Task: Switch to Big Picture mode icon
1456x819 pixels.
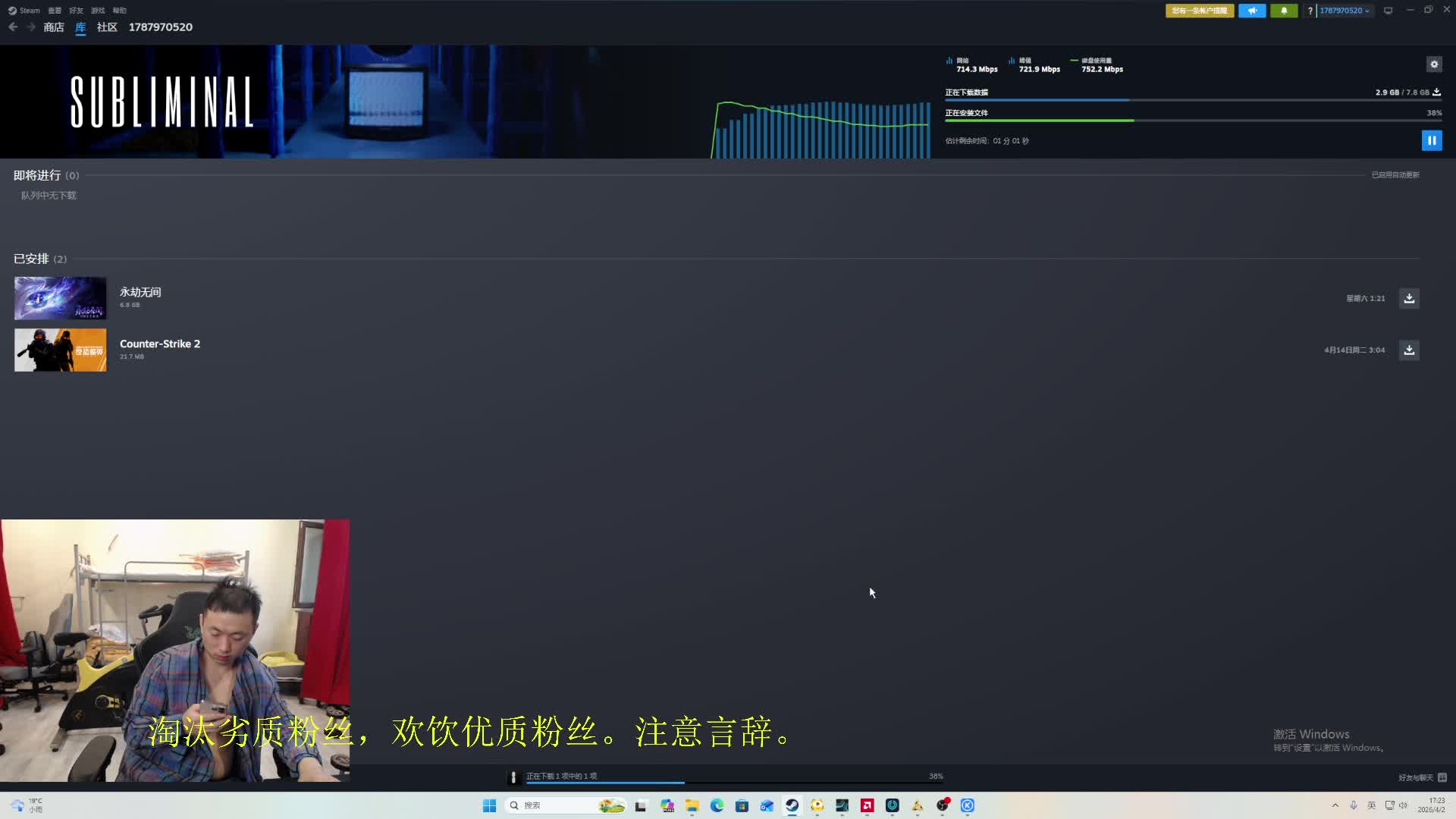Action: click(x=1388, y=11)
